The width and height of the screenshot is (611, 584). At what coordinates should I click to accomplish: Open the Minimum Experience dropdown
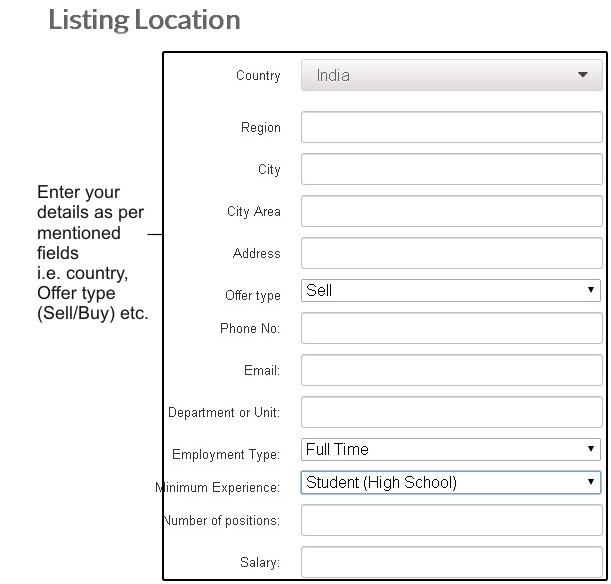click(x=450, y=483)
